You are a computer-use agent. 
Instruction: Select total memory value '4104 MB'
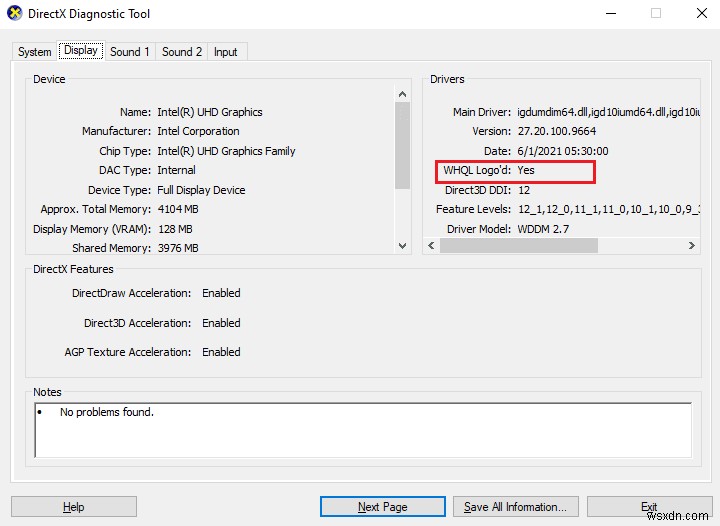178,210
